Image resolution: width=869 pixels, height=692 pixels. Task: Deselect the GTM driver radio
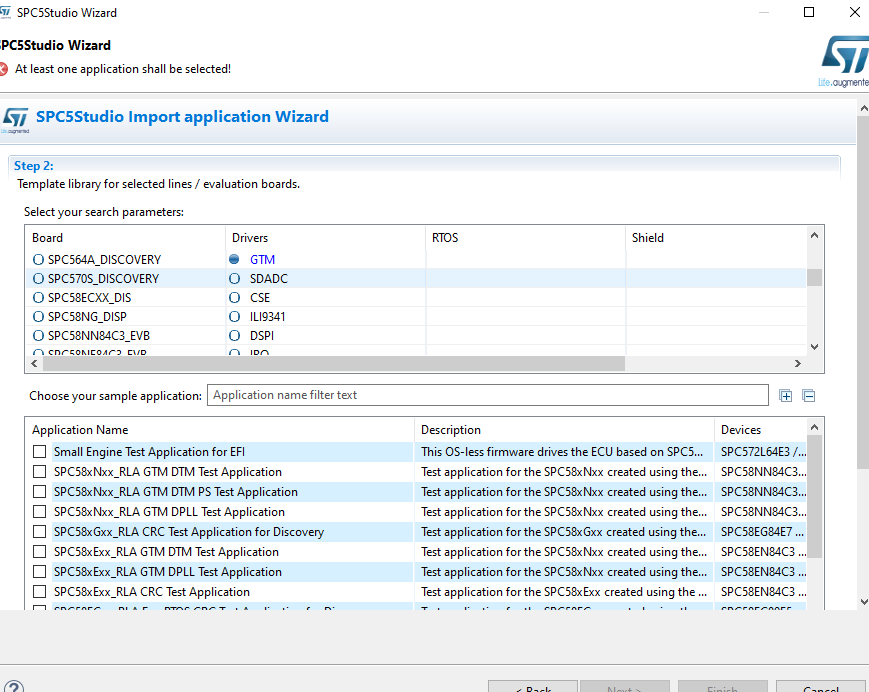point(234,259)
